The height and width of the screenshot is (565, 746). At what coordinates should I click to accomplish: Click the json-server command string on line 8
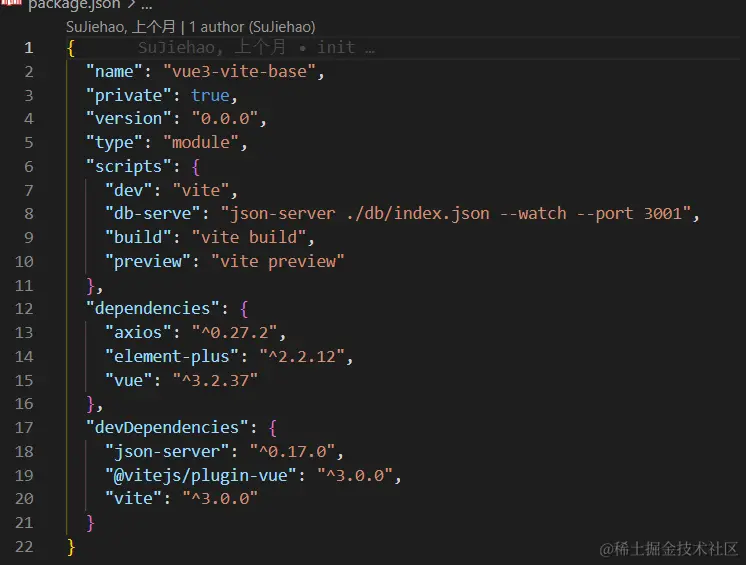tap(456, 214)
